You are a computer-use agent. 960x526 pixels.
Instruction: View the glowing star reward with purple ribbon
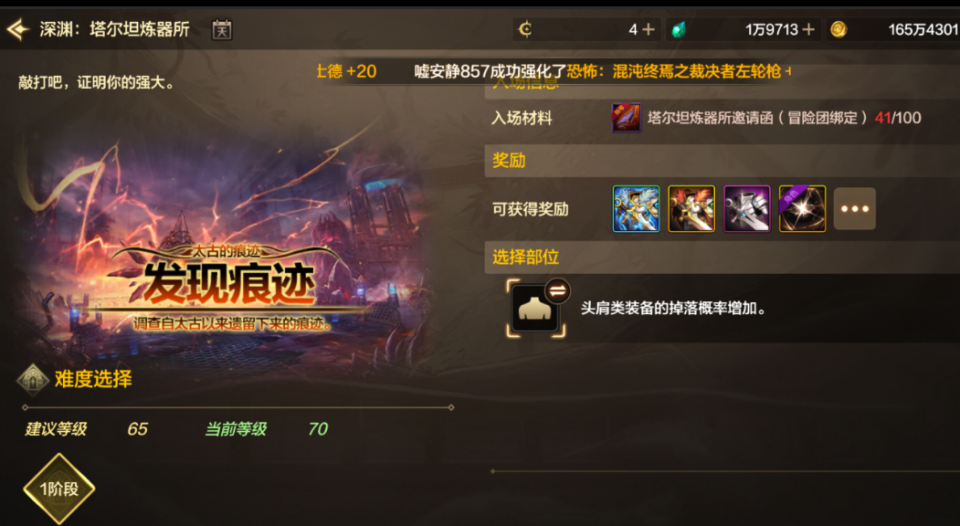pos(802,209)
